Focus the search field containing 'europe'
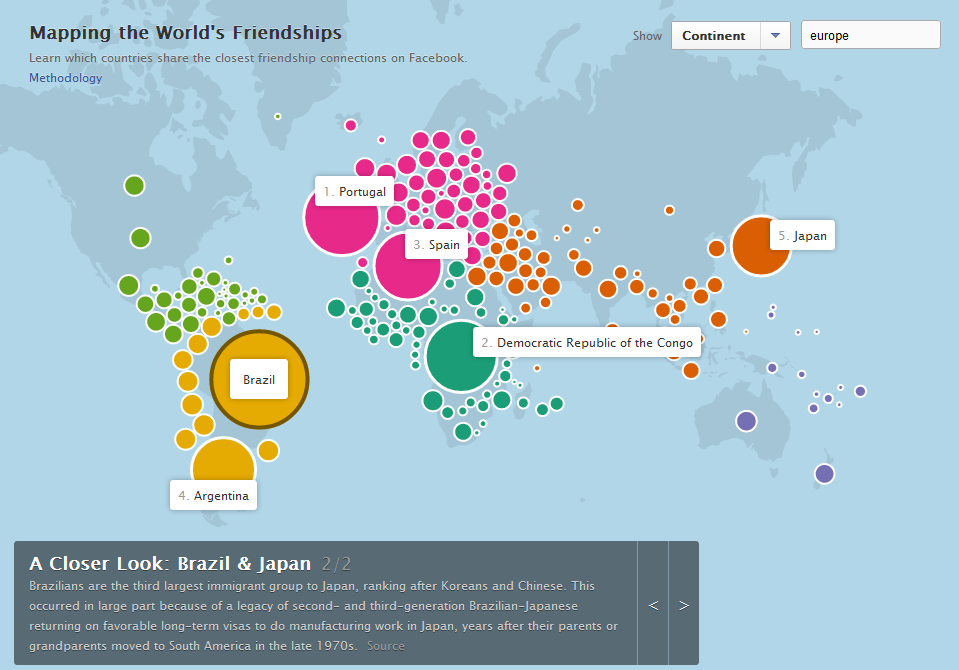The image size is (959, 670). tap(870, 35)
